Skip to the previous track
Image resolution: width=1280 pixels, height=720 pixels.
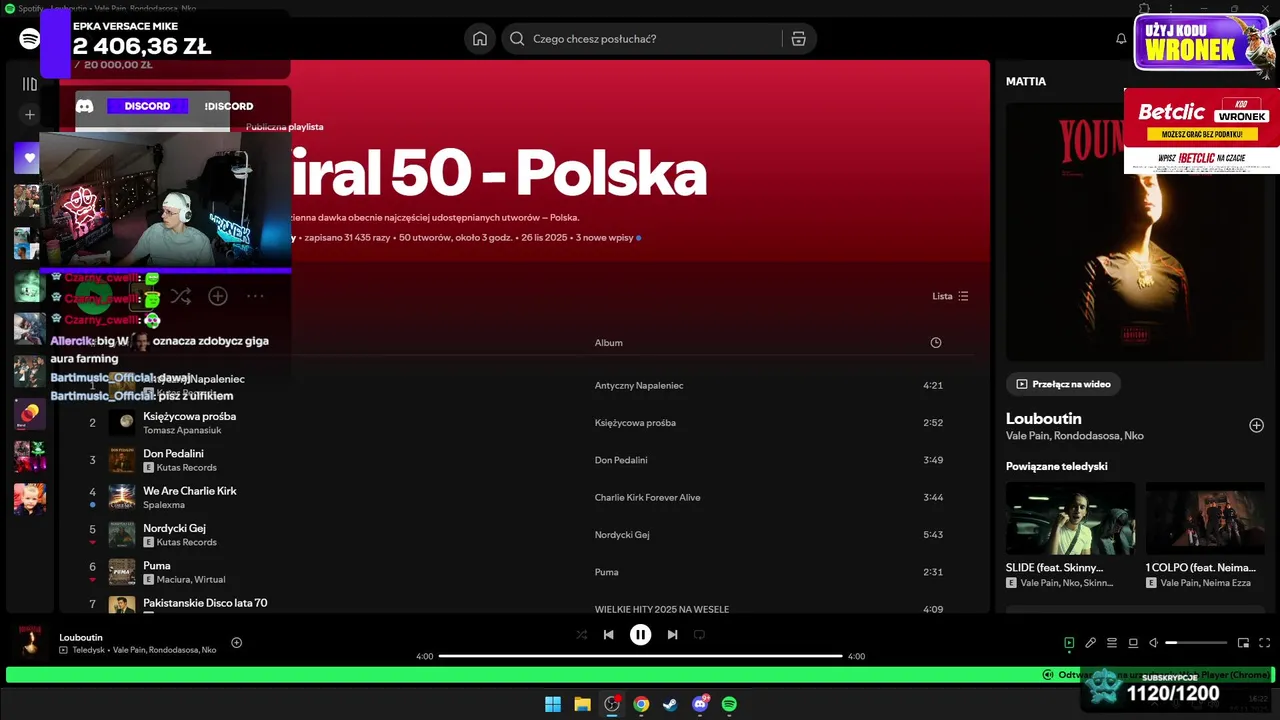(x=608, y=634)
